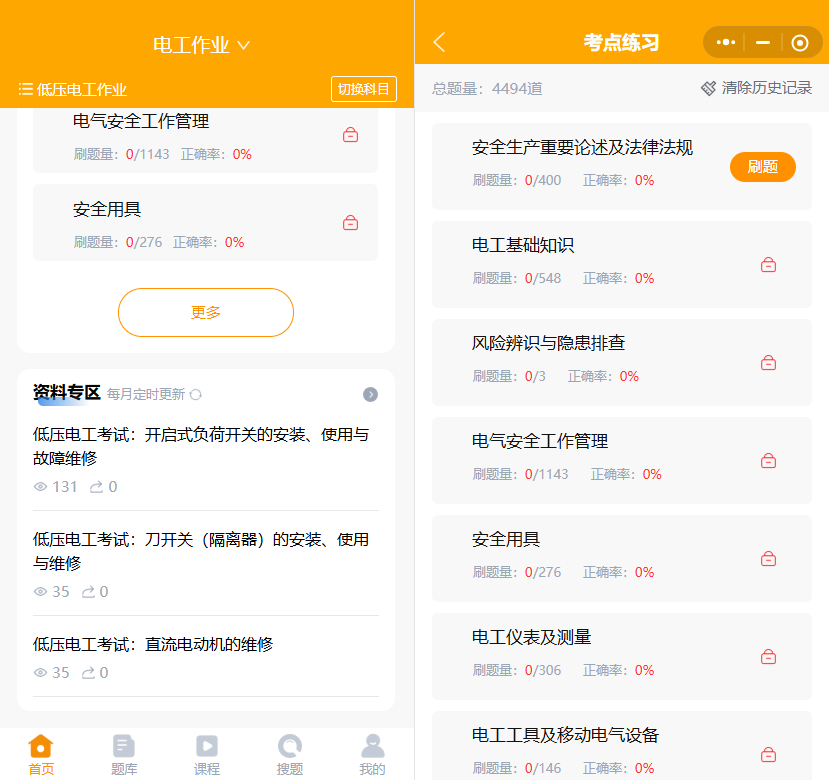The image size is (829, 780).
Task: Tap the lock icon on 电工仪表及测量
Action: 768,657
